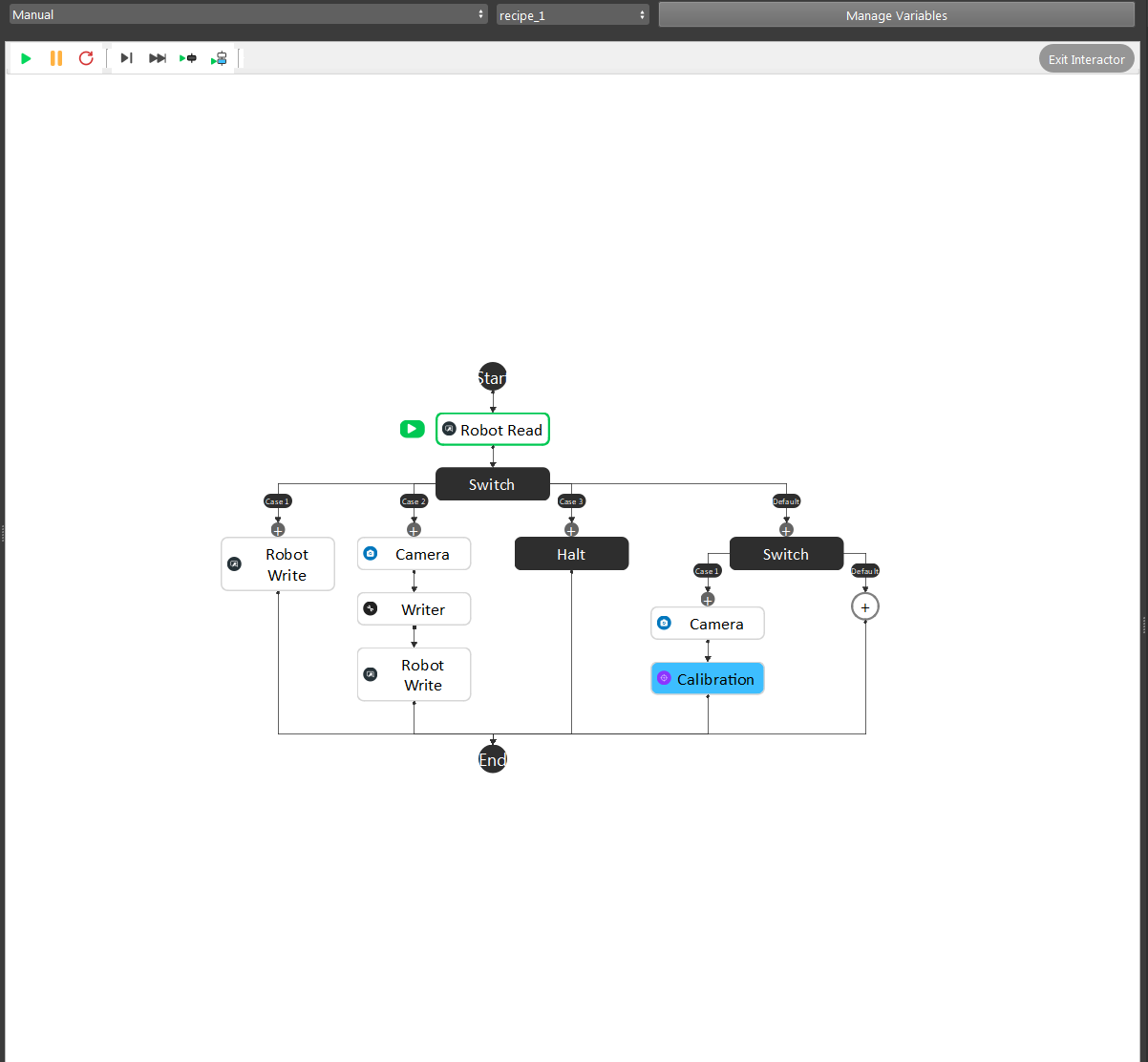This screenshot has height=1062, width=1148.
Task: Add node via plus under Case 2
Action: click(414, 529)
